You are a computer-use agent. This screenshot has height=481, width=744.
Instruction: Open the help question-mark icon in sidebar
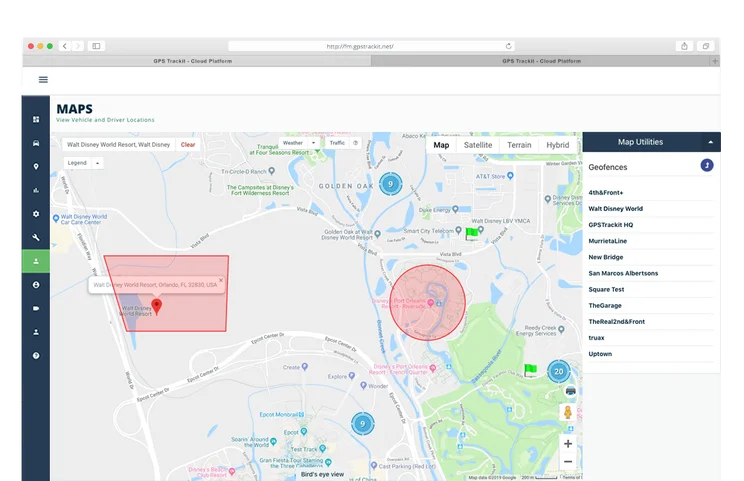pos(36,355)
